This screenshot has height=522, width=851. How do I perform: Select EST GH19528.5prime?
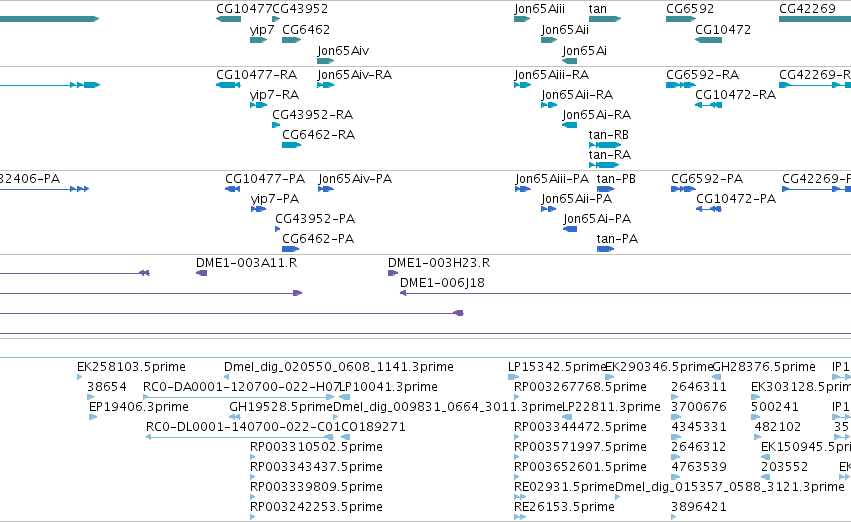[x=281, y=408]
